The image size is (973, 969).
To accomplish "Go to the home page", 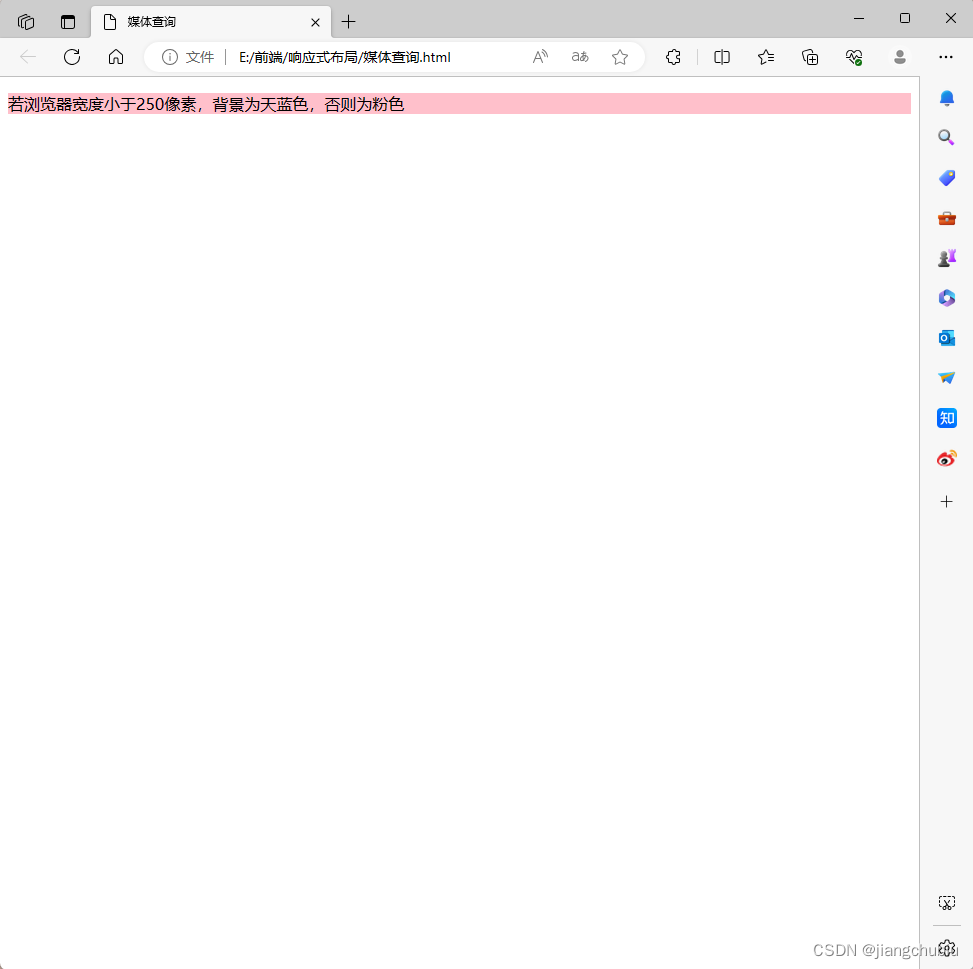I will (x=116, y=57).
